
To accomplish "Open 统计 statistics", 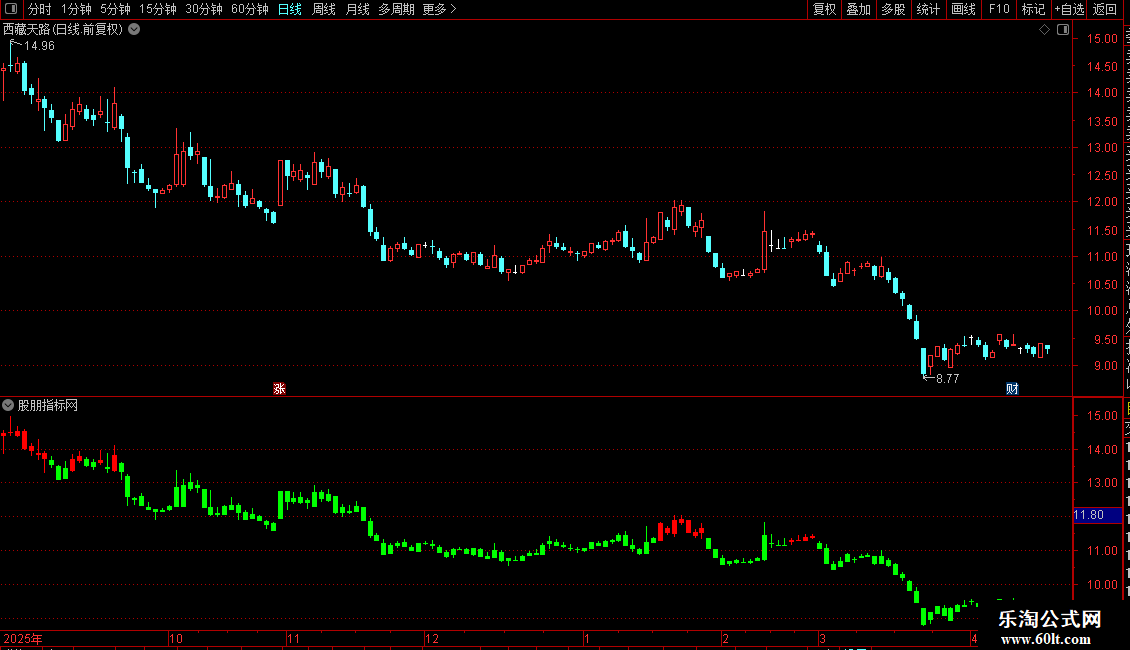I will [927, 9].
